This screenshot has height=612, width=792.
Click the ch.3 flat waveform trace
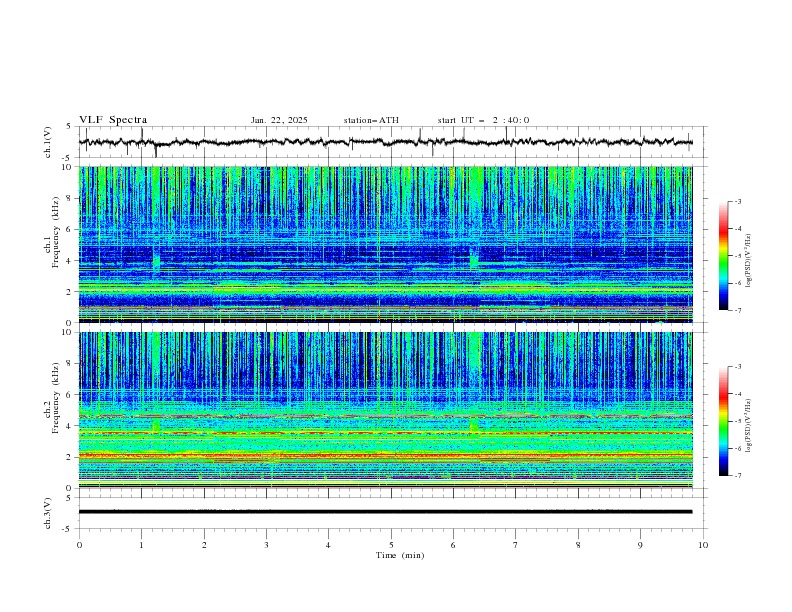385,512
